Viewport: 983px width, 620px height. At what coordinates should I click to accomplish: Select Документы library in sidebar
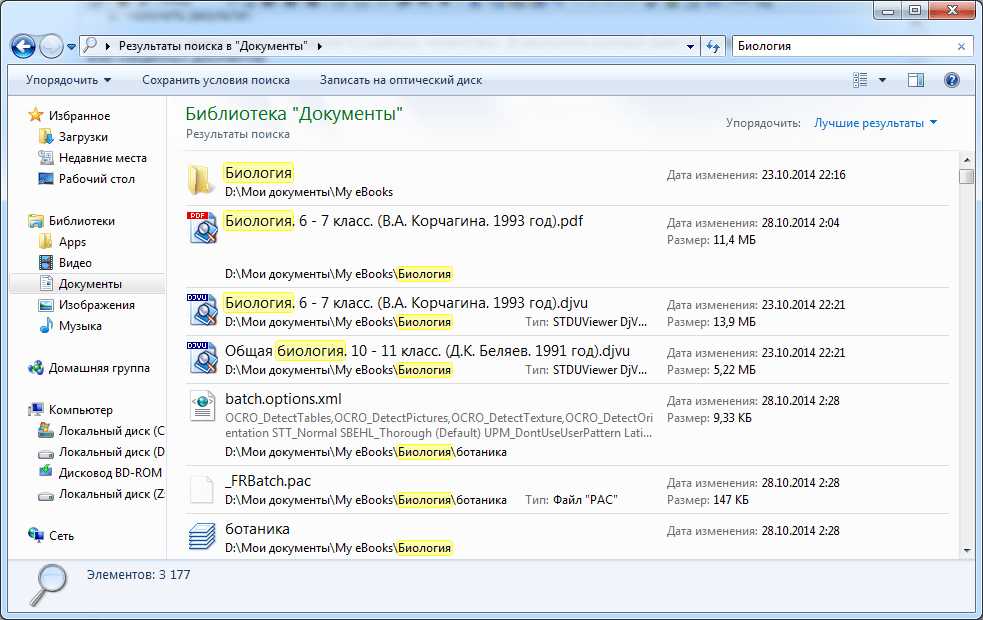tap(88, 284)
